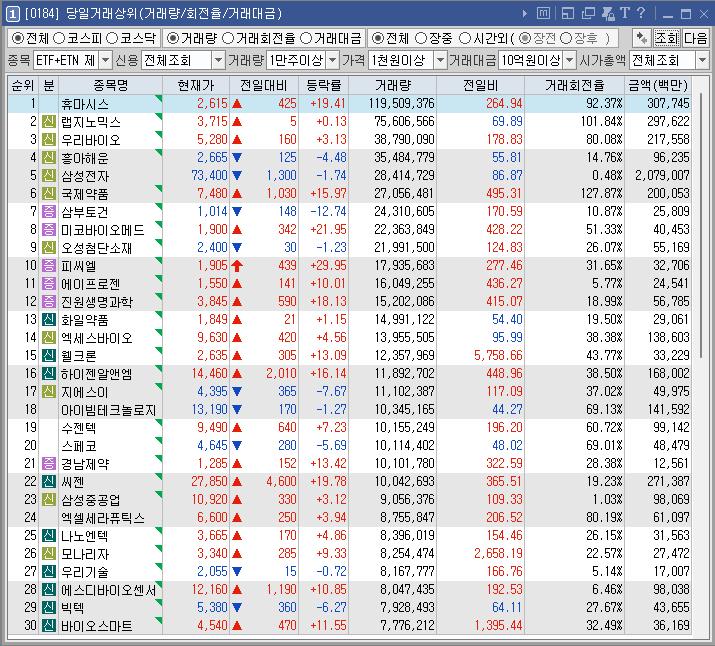Select the 시간외 radio button
This screenshot has height=646, width=715.
coord(465,38)
